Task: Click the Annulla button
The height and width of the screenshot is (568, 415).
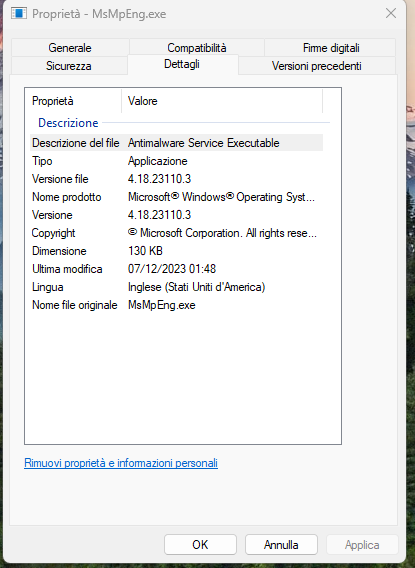Action: click(x=281, y=544)
